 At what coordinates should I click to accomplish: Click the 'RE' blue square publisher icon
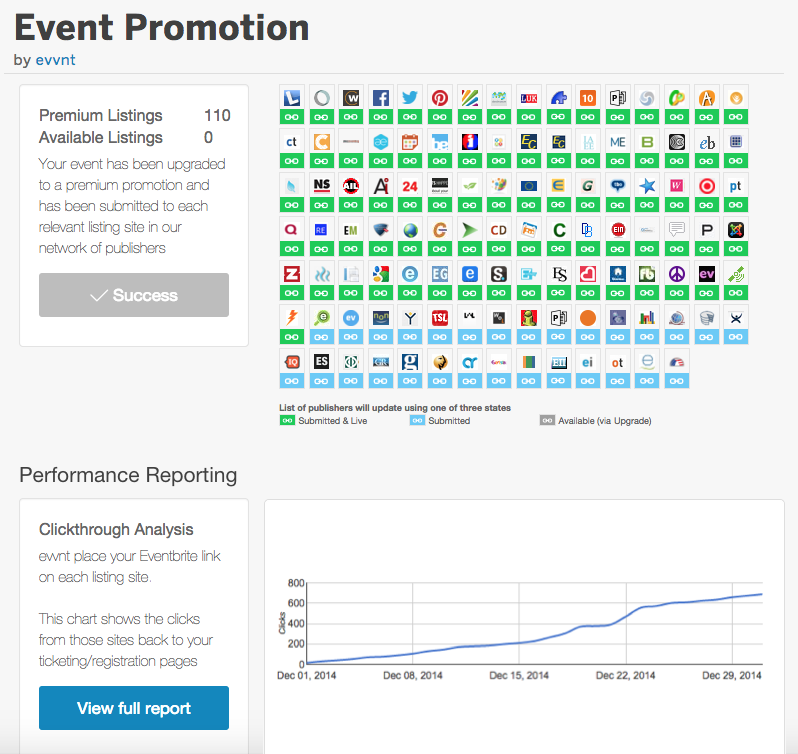[x=321, y=230]
